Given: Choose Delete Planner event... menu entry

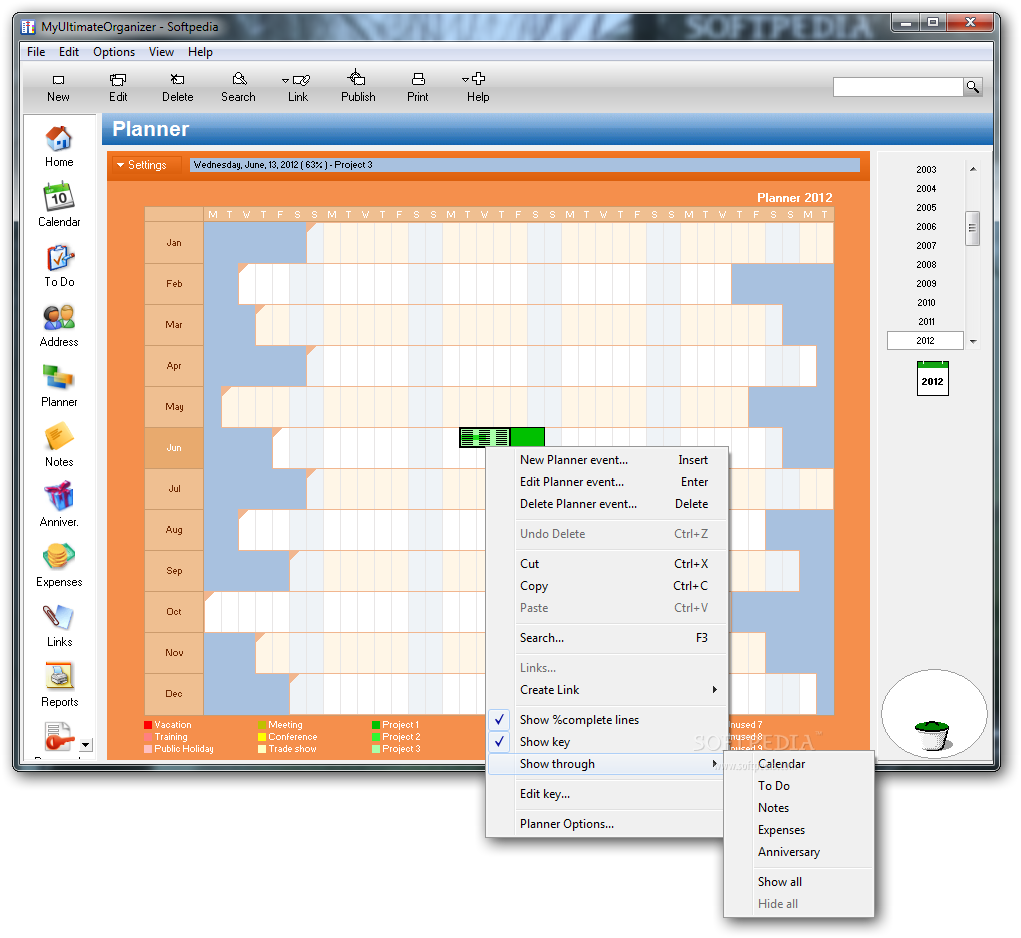Looking at the screenshot, I should point(606,504).
